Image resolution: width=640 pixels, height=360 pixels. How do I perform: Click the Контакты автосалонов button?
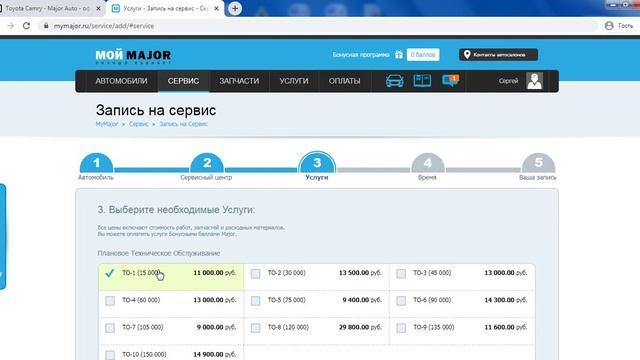(498, 55)
